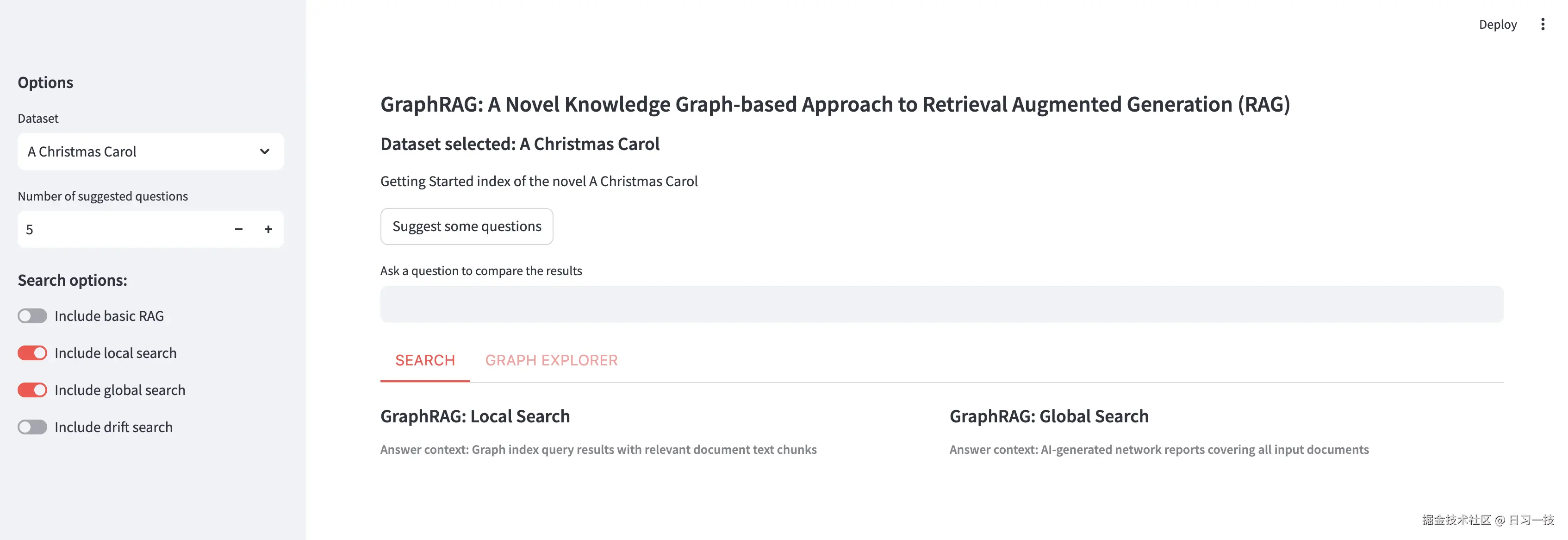The height and width of the screenshot is (540, 1568).
Task: Turn off Include global search
Action: coord(32,389)
